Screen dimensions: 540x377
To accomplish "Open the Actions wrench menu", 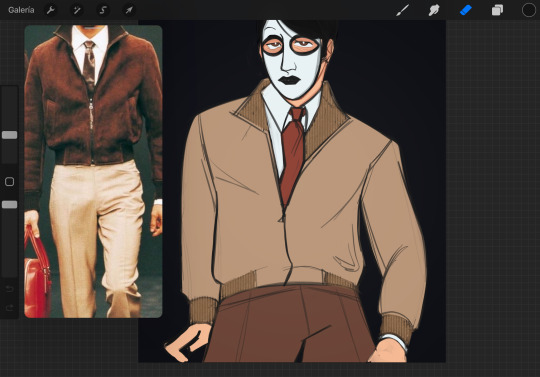I will [51, 10].
